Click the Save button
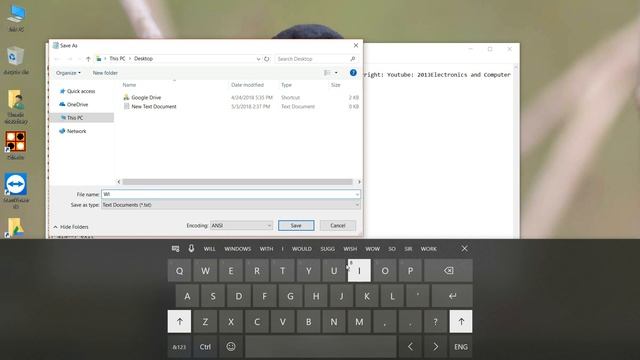640x360 pixels. click(x=296, y=225)
